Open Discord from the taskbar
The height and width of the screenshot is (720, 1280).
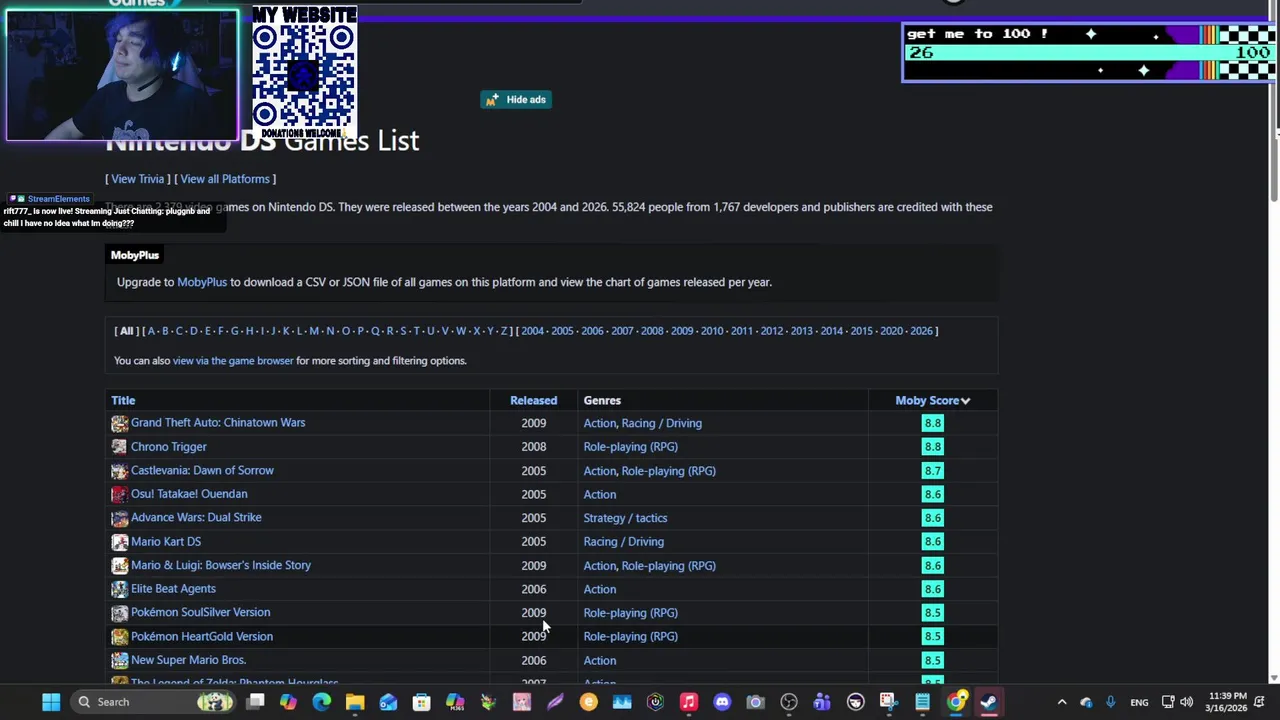coord(722,702)
